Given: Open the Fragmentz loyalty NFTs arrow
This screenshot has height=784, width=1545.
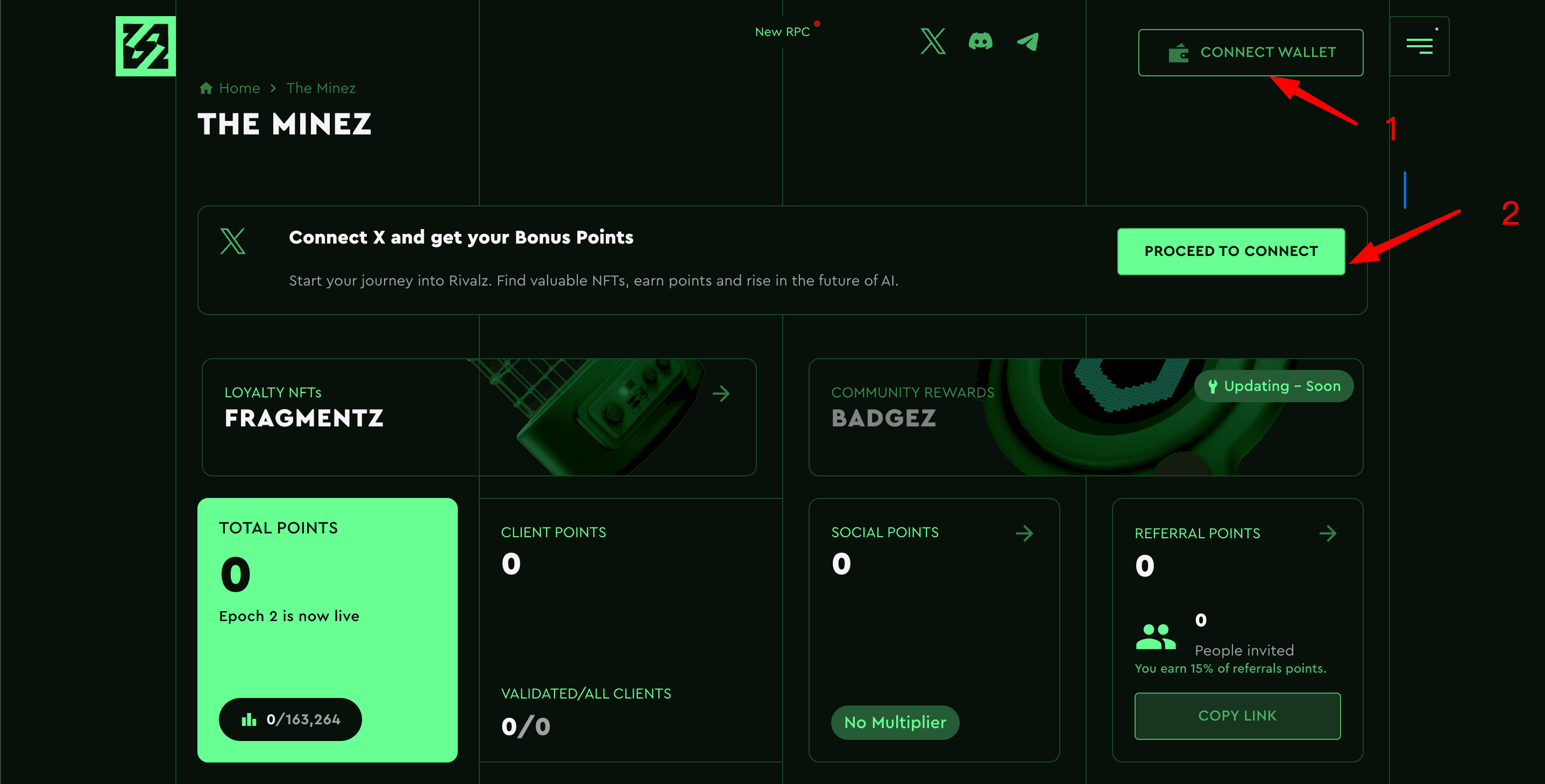Looking at the screenshot, I should (x=721, y=394).
